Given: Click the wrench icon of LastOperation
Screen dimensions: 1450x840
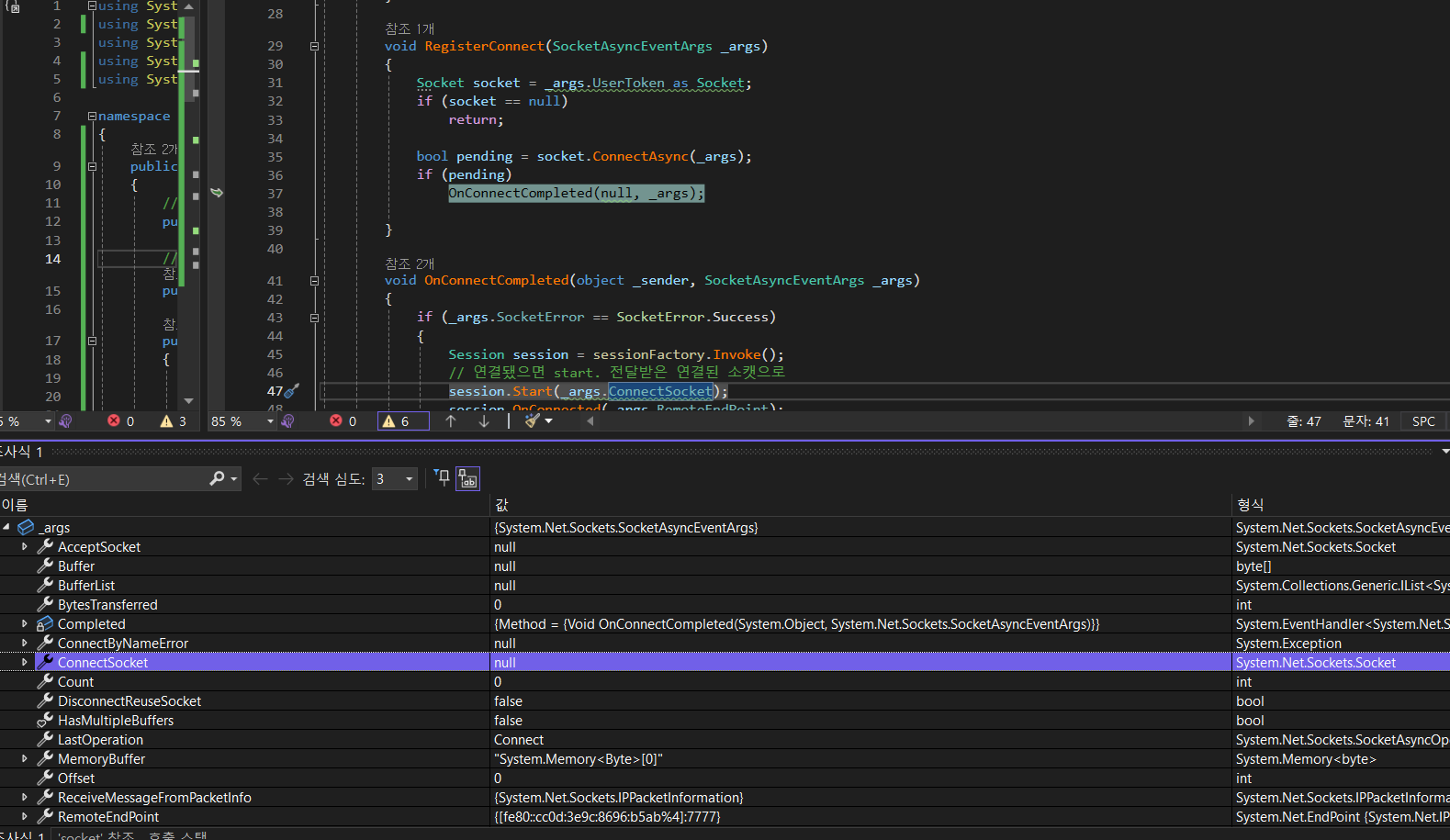Looking at the screenshot, I should (45, 739).
